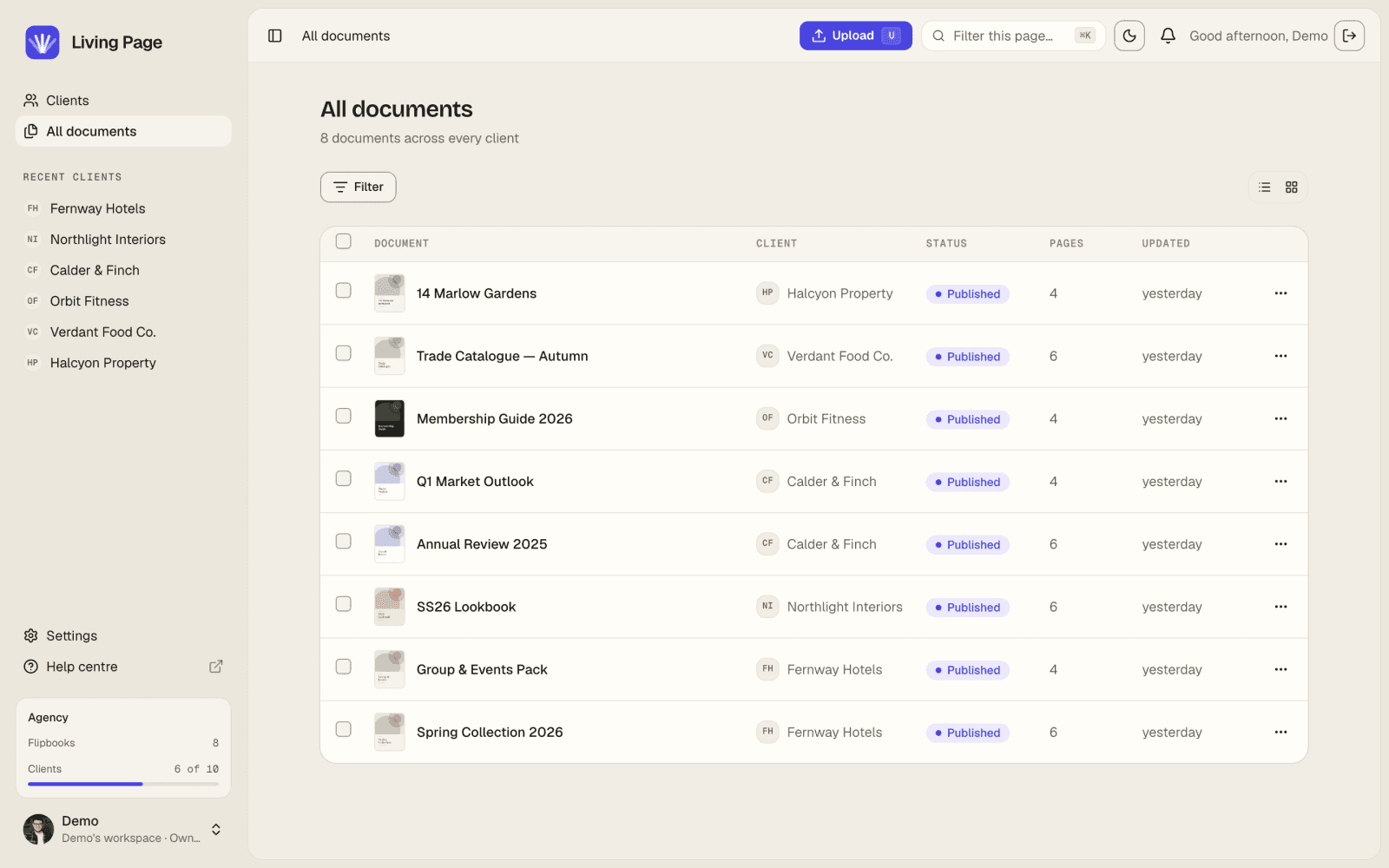The image size is (1389, 868).
Task: Click the sign out icon
Action: 1349,36
